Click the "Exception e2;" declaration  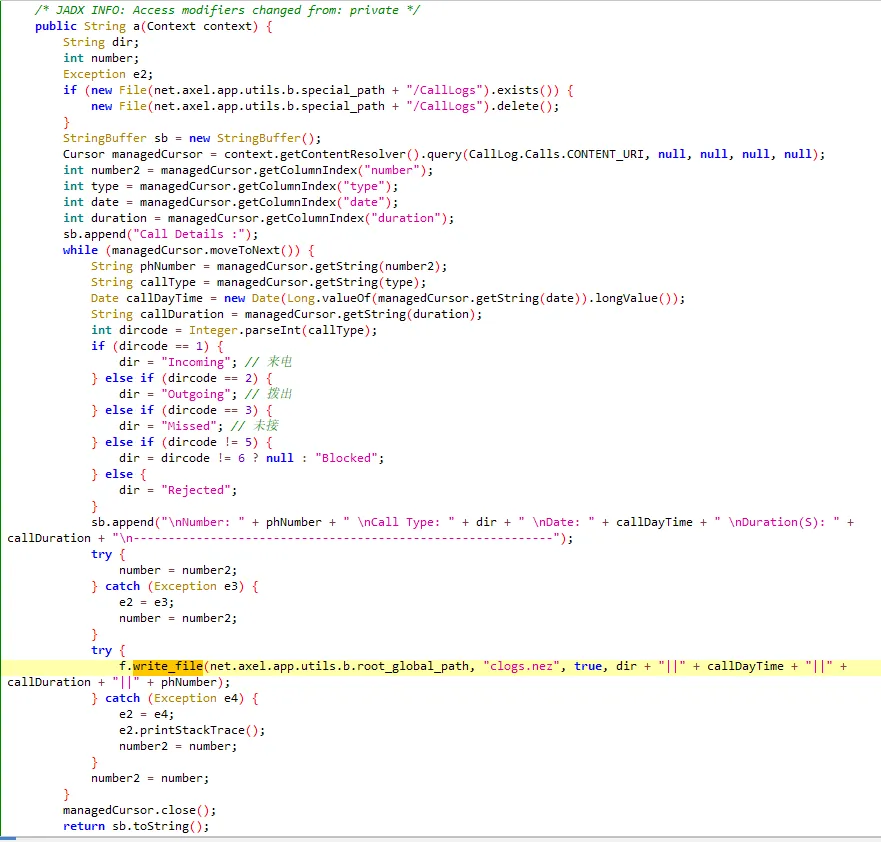pyautogui.click(x=108, y=74)
